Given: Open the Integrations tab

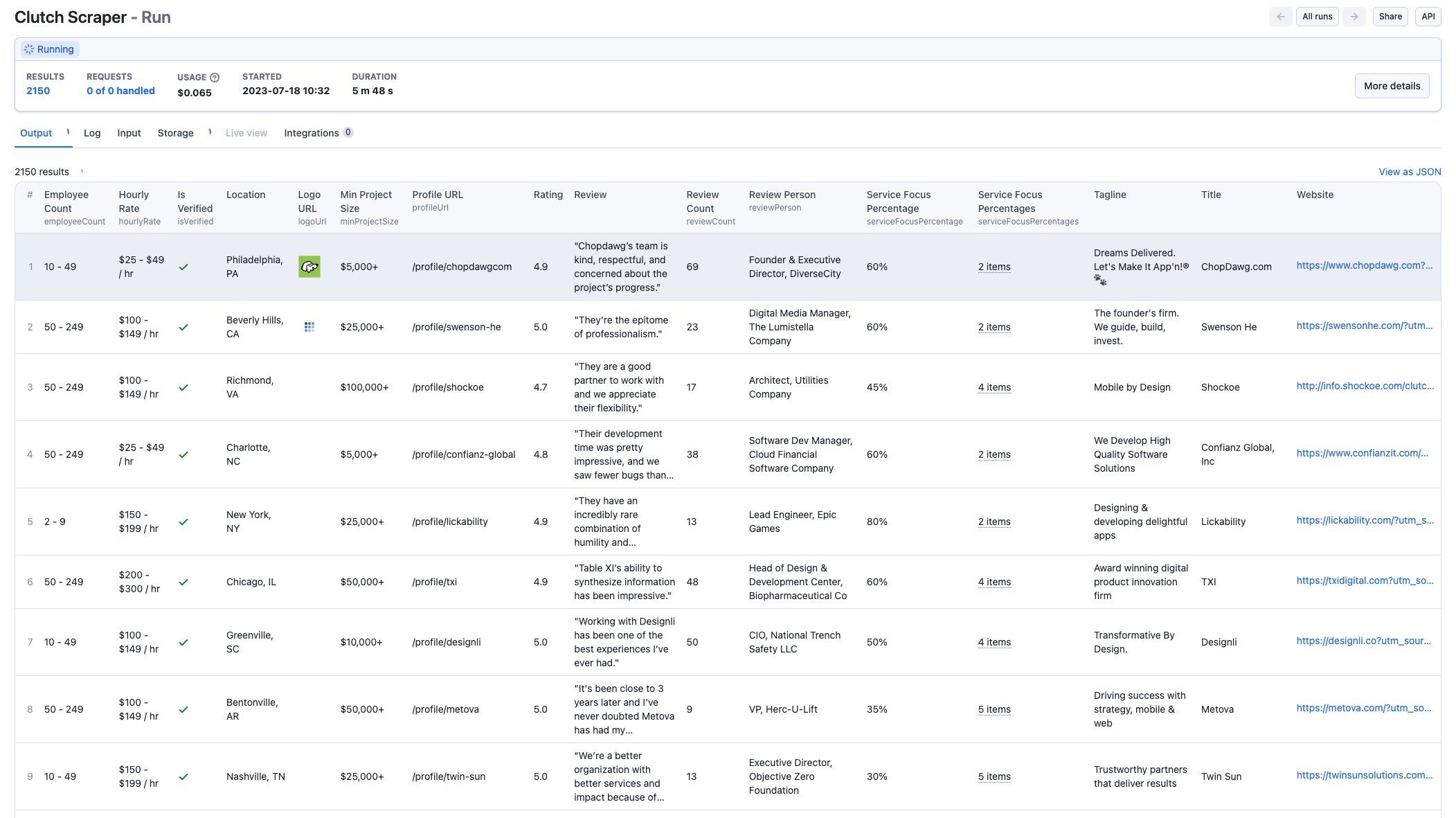Looking at the screenshot, I should [x=312, y=133].
